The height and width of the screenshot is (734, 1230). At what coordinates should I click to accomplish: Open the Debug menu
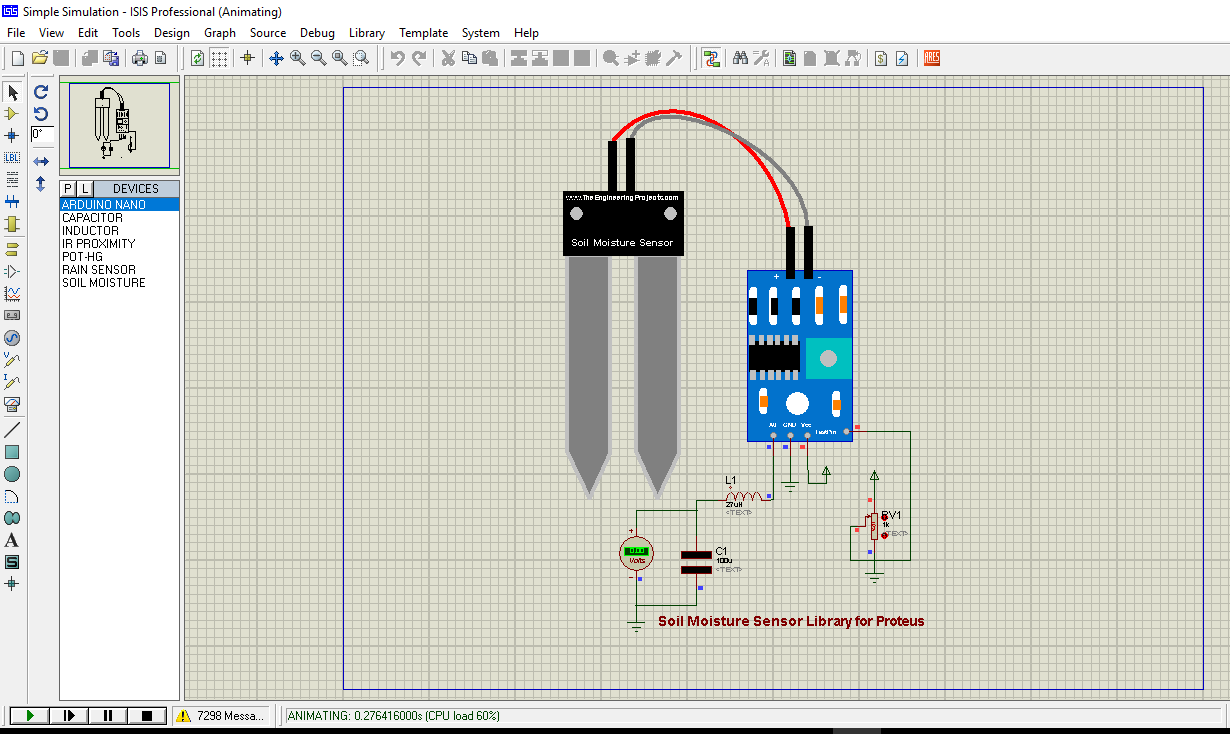pos(317,33)
